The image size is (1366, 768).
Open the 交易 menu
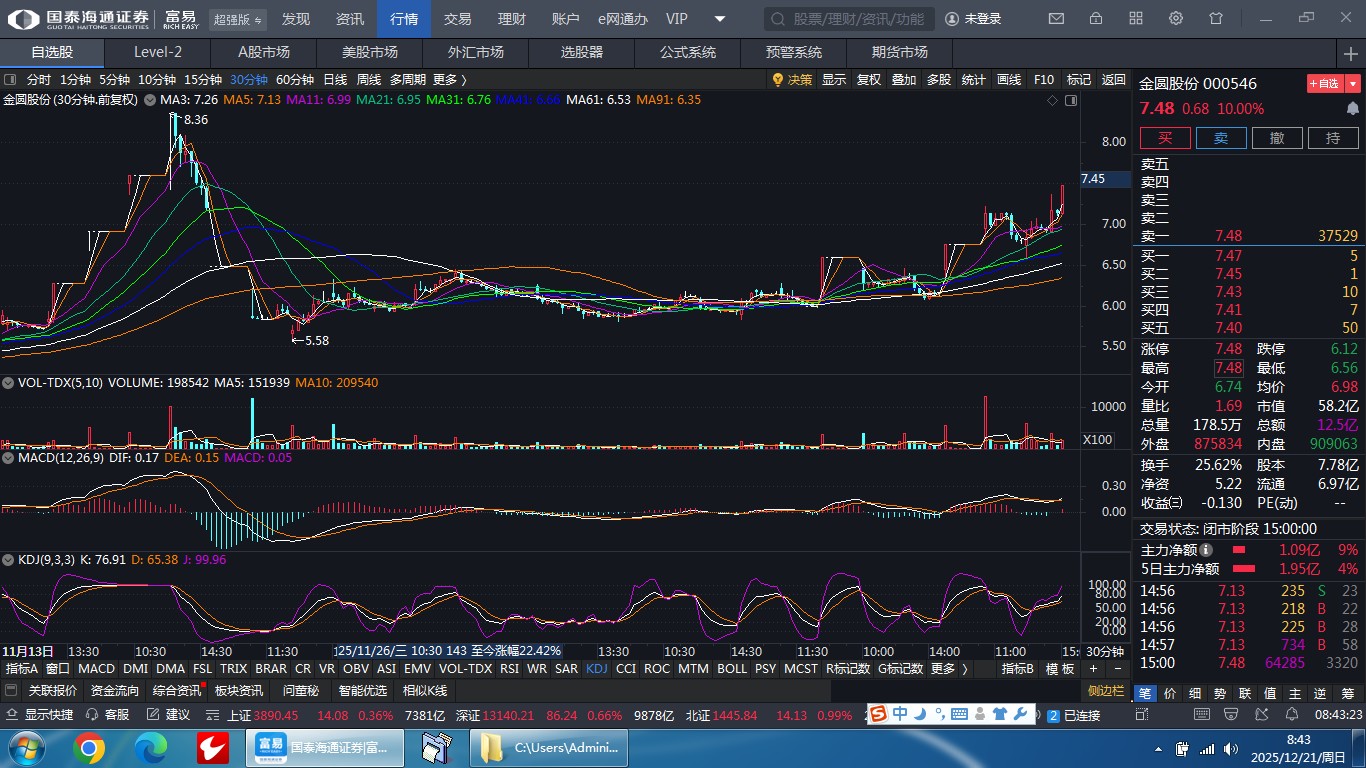click(457, 19)
